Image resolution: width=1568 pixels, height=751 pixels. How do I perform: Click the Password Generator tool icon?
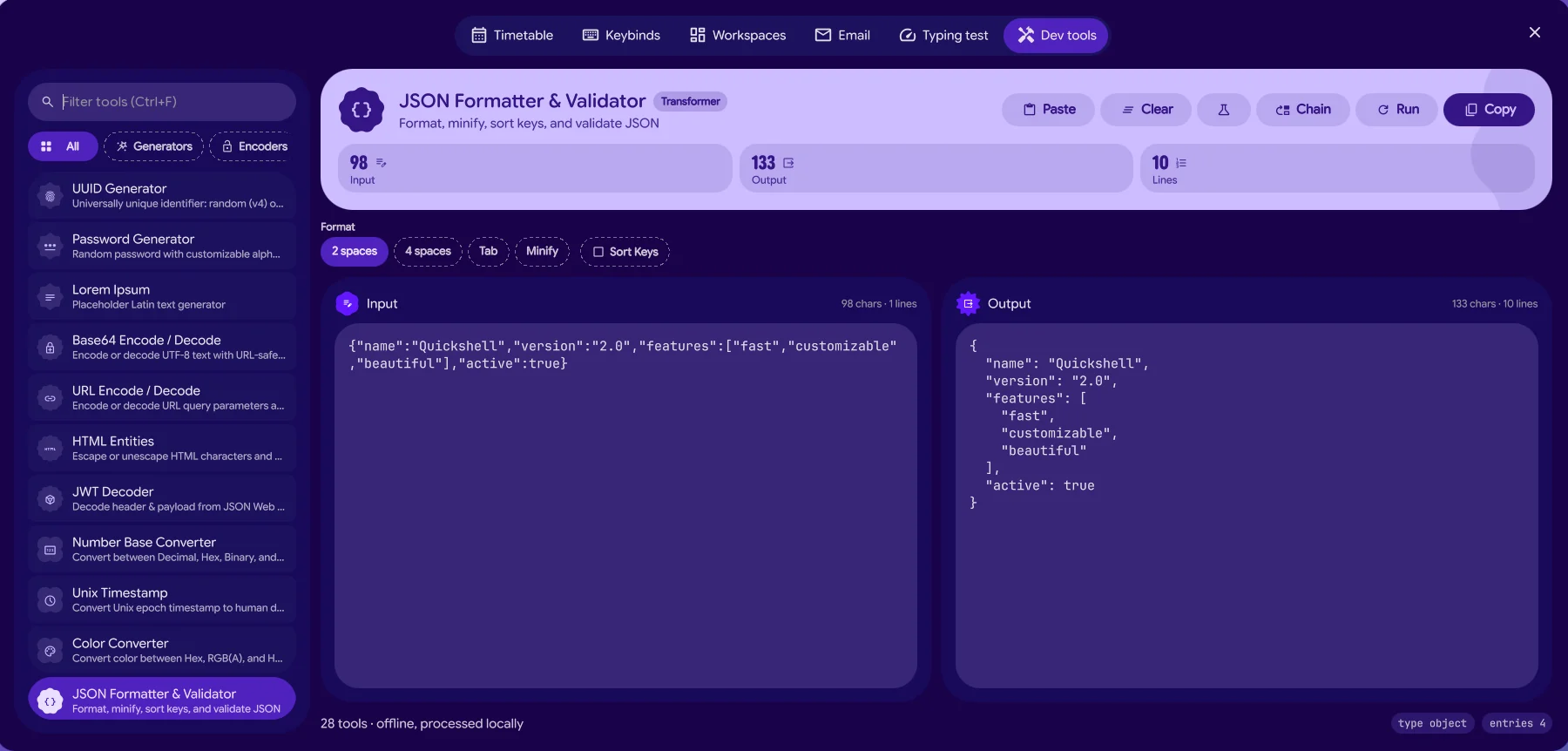[51, 247]
